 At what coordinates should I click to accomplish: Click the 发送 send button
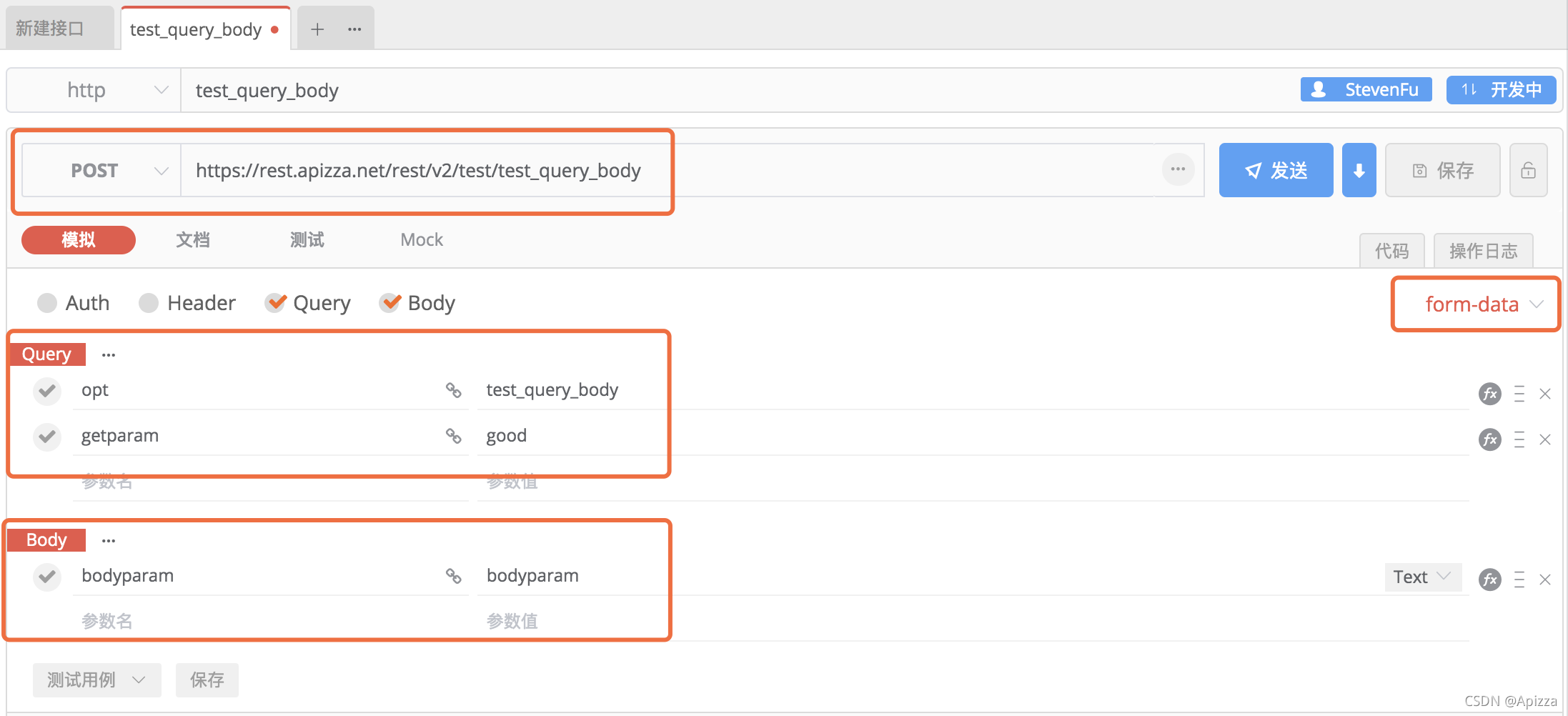point(1276,170)
